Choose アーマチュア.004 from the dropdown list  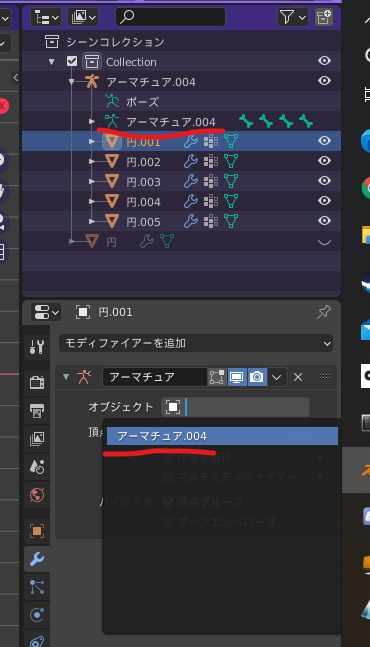point(222,436)
